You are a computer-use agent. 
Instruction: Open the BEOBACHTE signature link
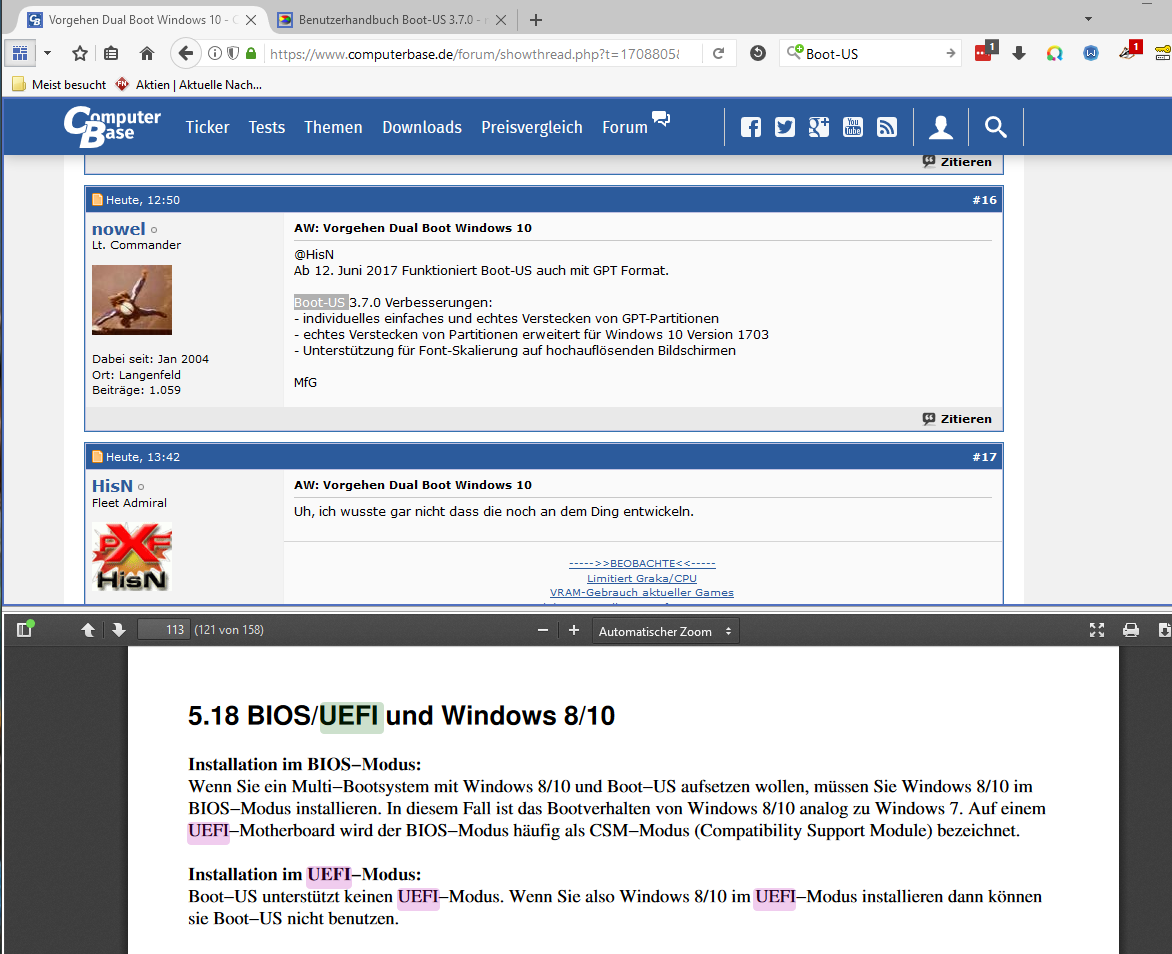(642, 563)
